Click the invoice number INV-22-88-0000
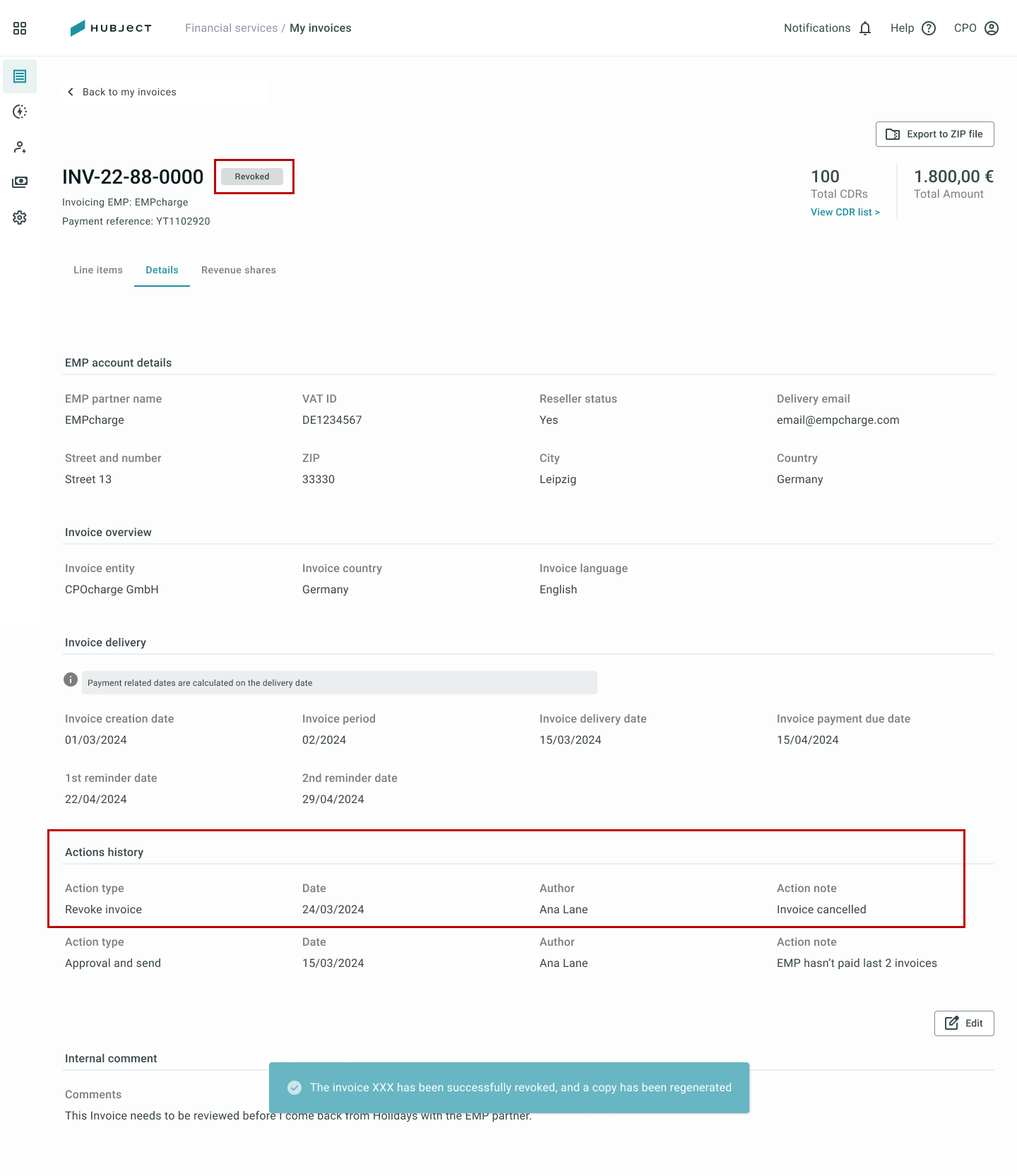The image size is (1017, 1176). [x=133, y=177]
